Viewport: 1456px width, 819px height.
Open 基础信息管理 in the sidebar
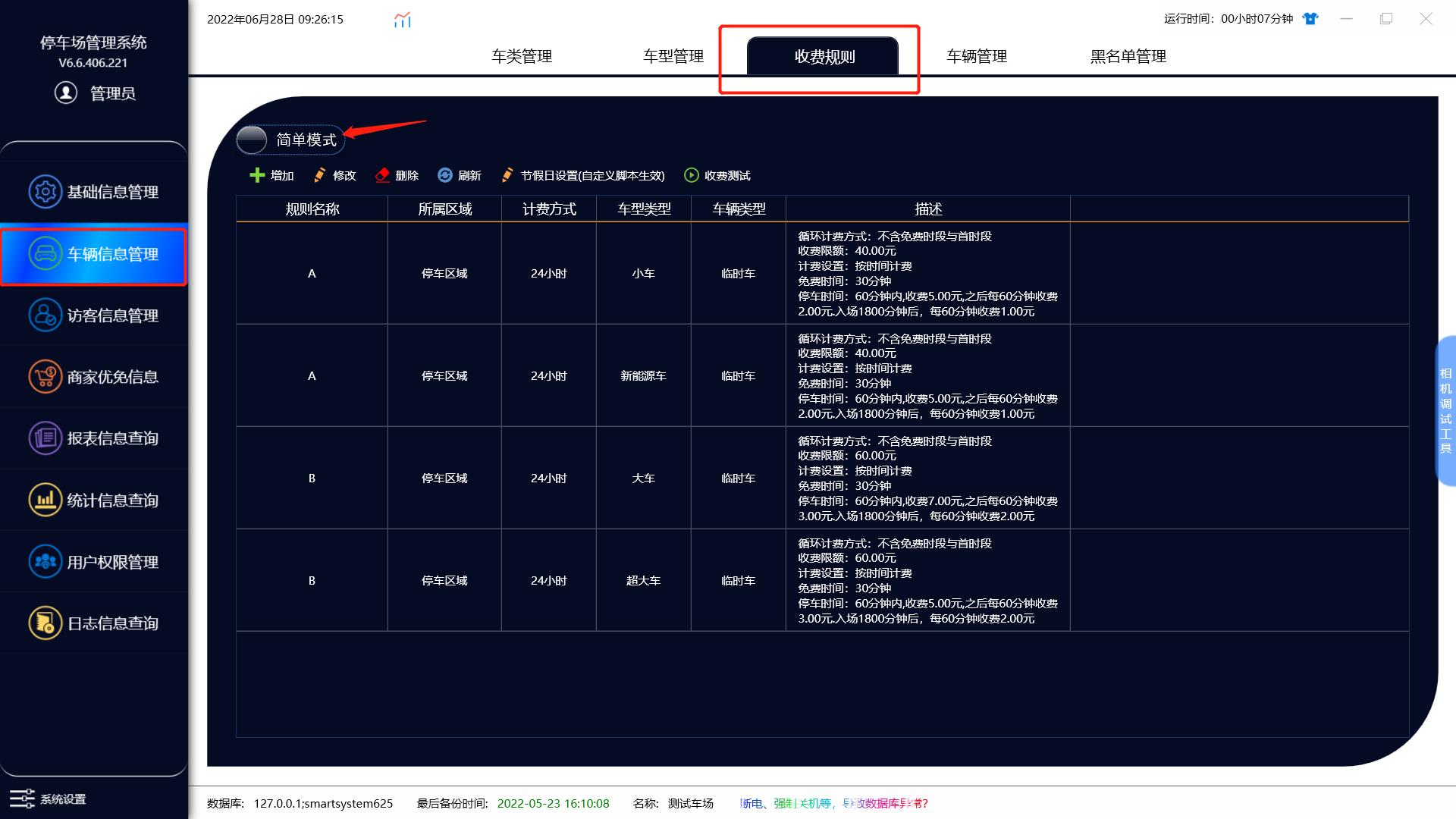coord(93,192)
